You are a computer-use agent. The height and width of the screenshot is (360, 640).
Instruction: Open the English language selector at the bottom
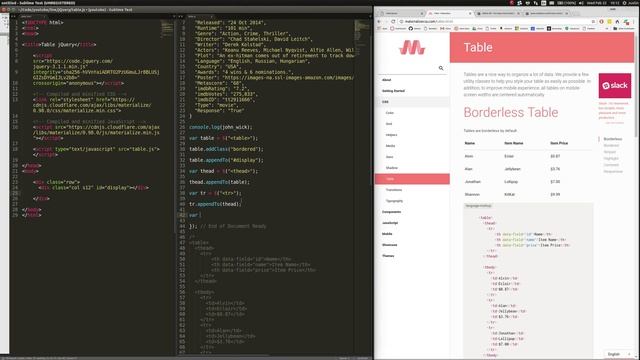[619, 354]
